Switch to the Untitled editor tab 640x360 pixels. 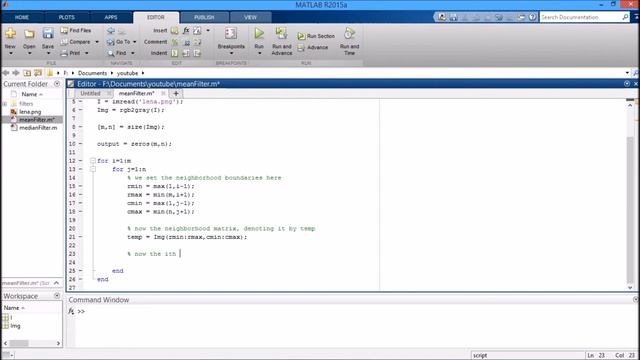coord(90,93)
